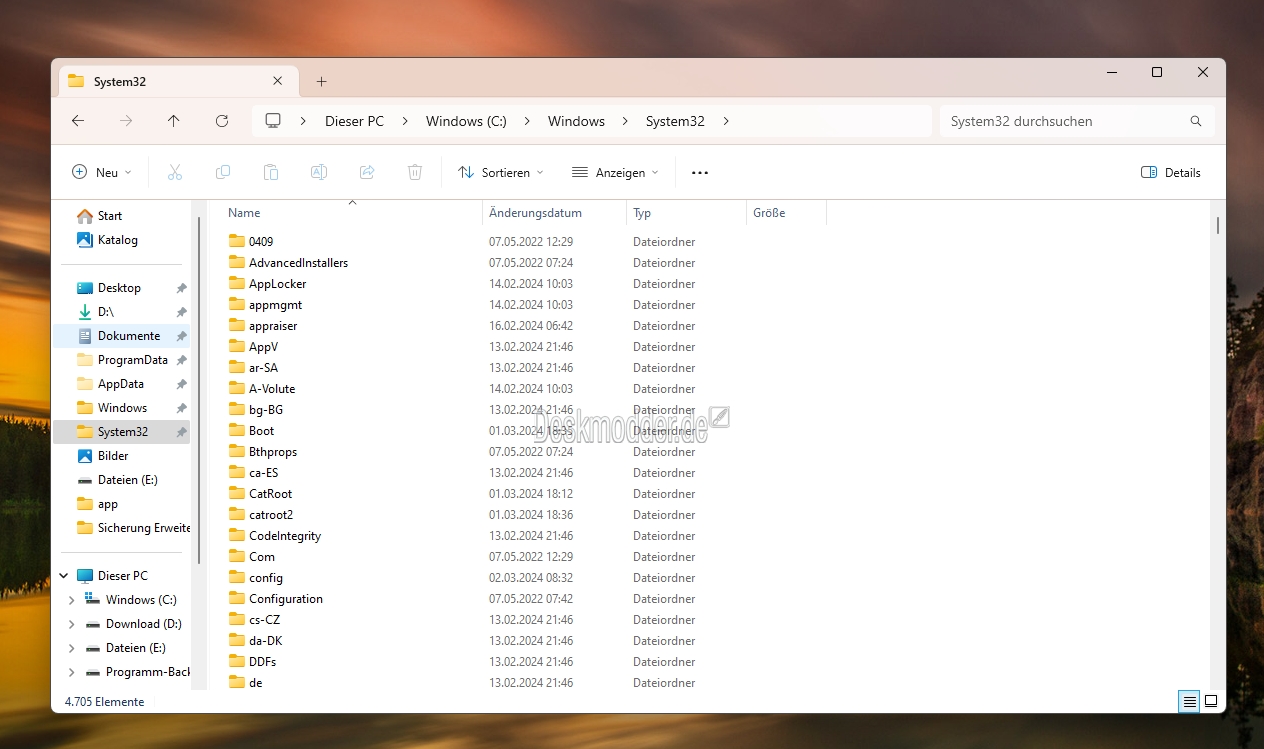Click the Delete trash icon
This screenshot has width=1264, height=749.
415,172
